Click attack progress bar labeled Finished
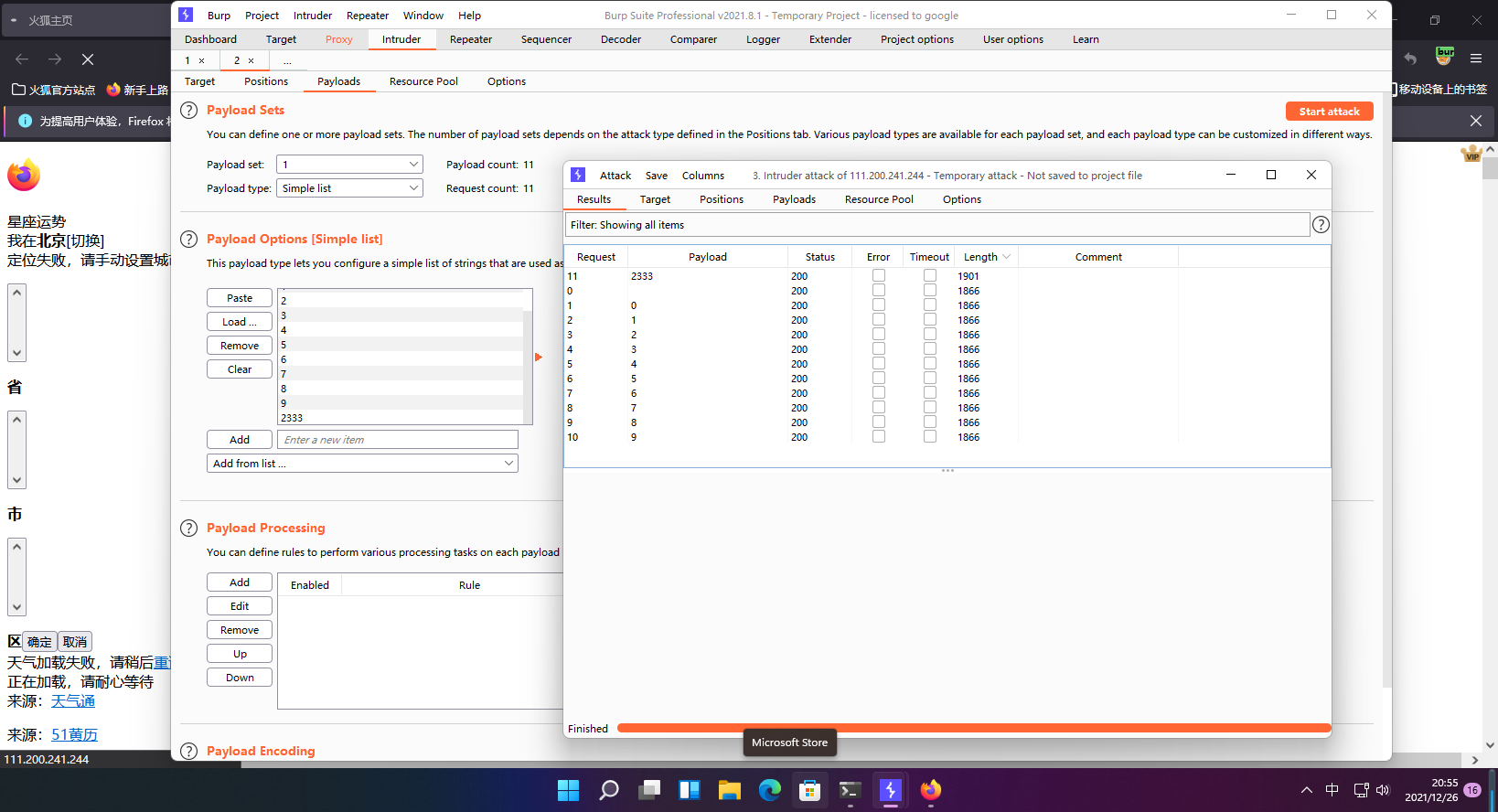 pos(974,729)
